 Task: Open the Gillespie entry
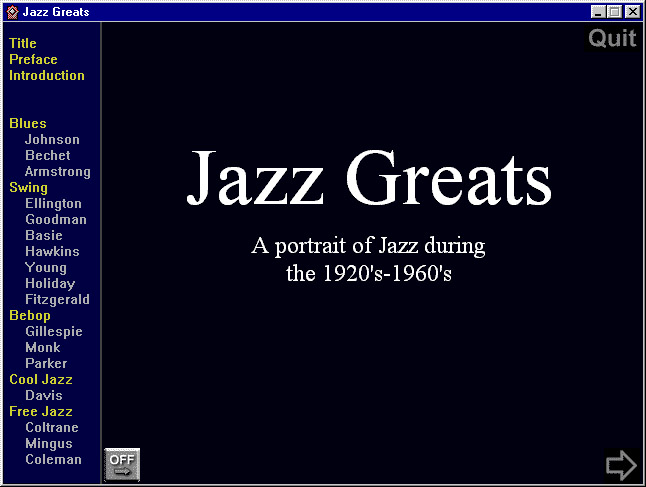click(x=54, y=331)
